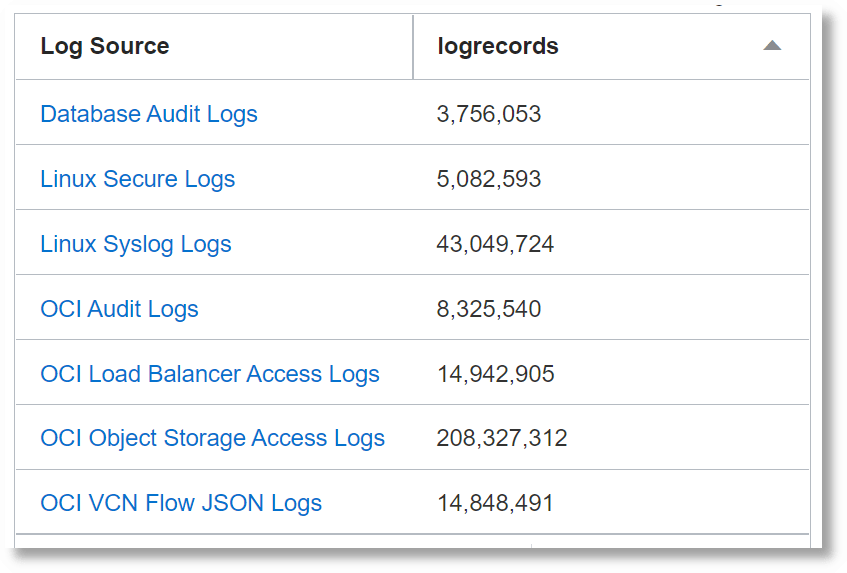This screenshot has height=573, width=847.
Task: Select the 3,756,053 record count cell
Action: pyautogui.click(x=489, y=114)
